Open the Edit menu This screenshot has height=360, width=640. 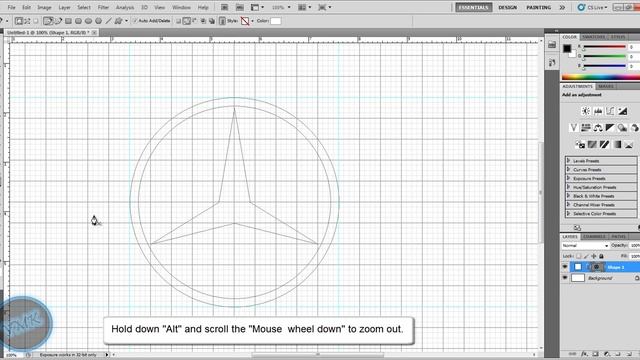point(26,7)
